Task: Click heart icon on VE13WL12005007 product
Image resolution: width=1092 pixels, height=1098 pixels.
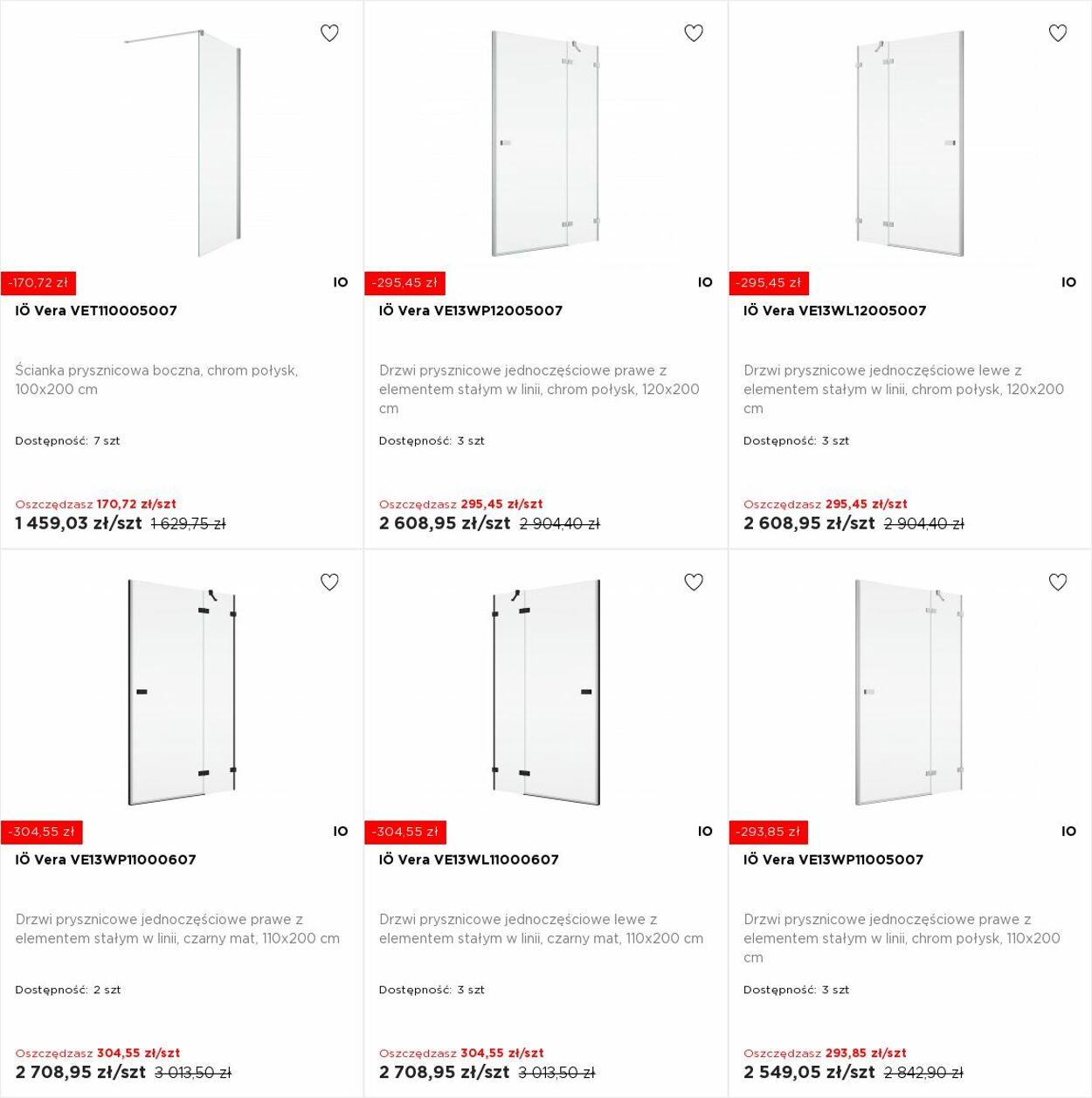Action: (1058, 33)
